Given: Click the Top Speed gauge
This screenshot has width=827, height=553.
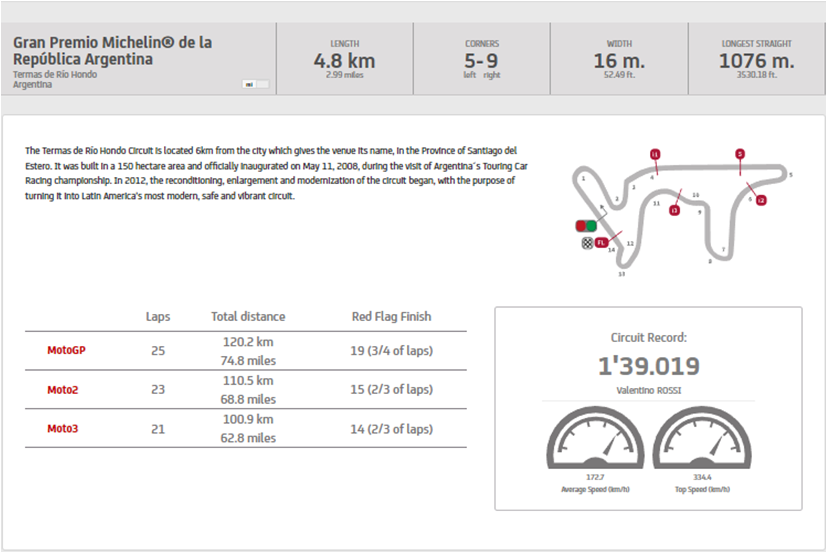Looking at the screenshot, I should click(x=703, y=437).
